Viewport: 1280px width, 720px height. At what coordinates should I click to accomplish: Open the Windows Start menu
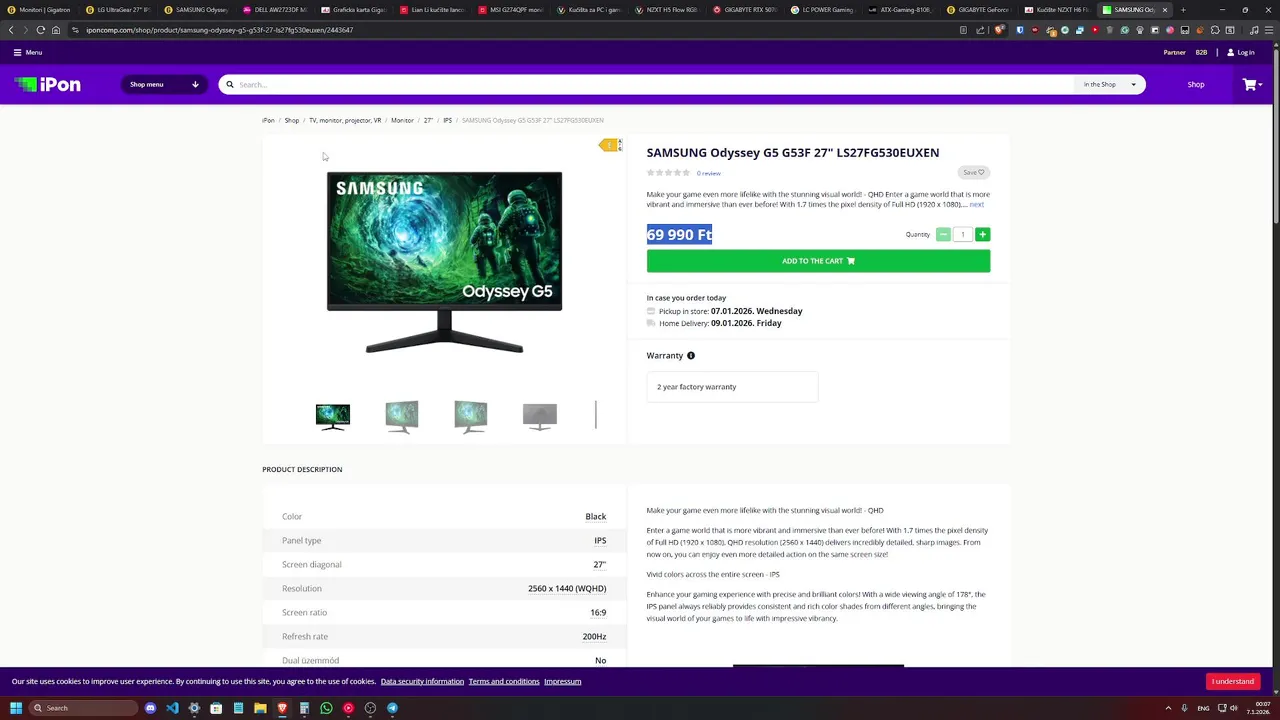(16, 708)
